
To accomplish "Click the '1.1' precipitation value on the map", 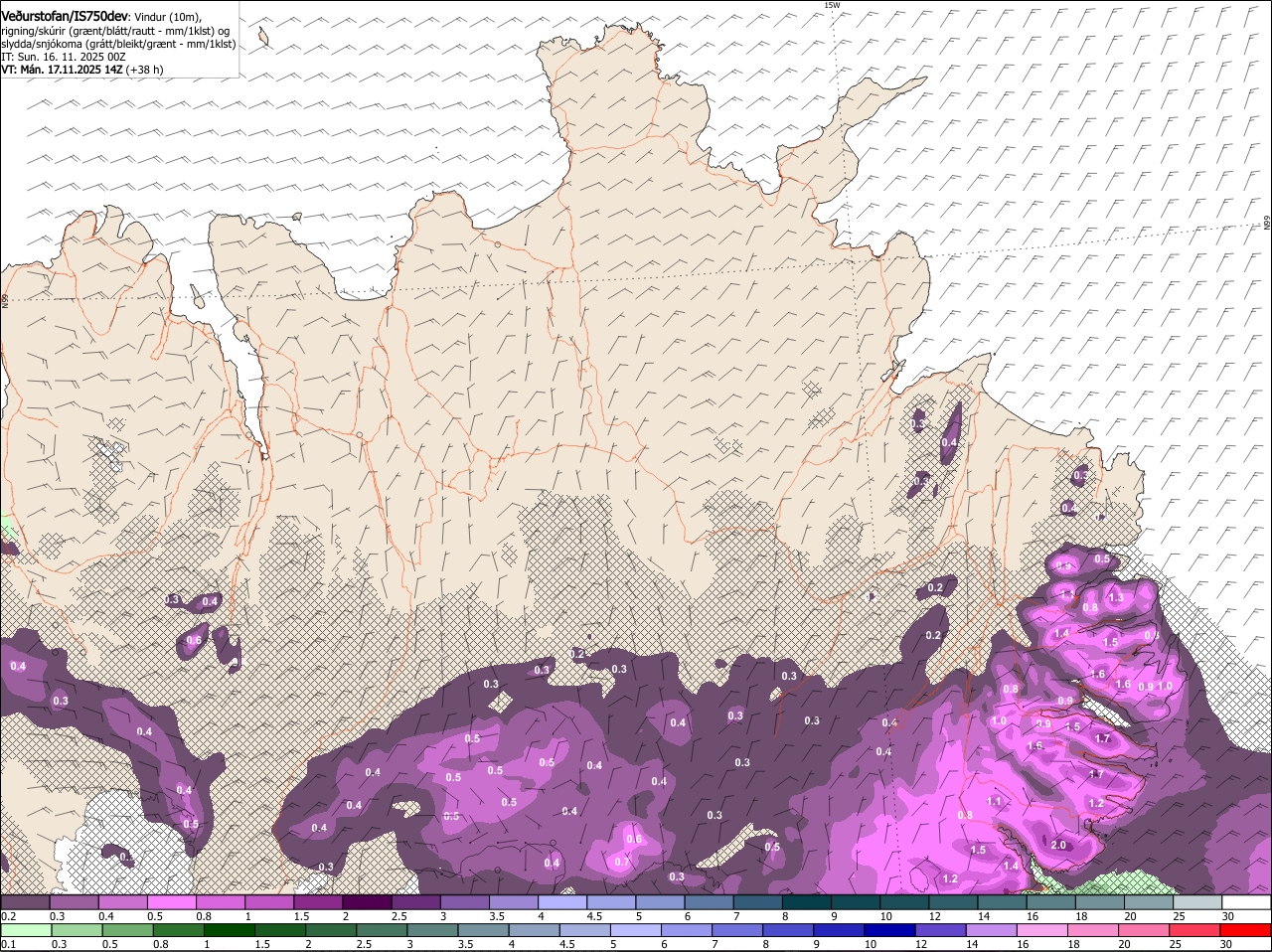I will [994, 801].
